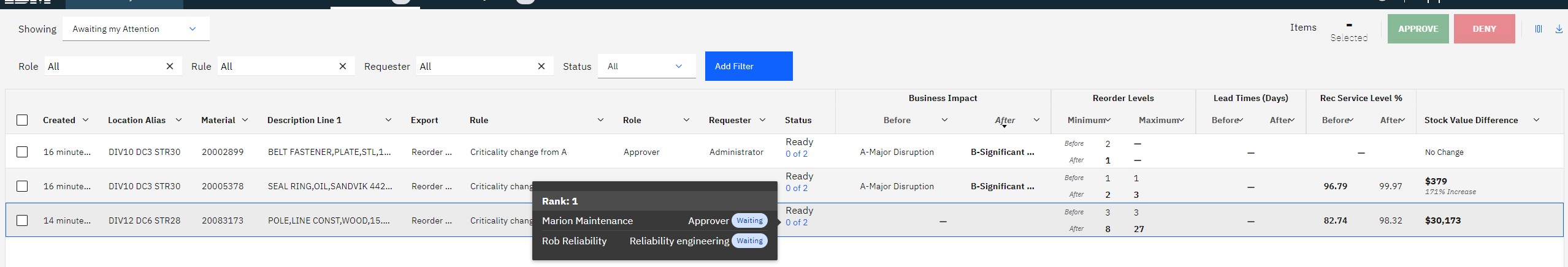
Task: Click the download/export icon
Action: pyautogui.click(x=1559, y=29)
